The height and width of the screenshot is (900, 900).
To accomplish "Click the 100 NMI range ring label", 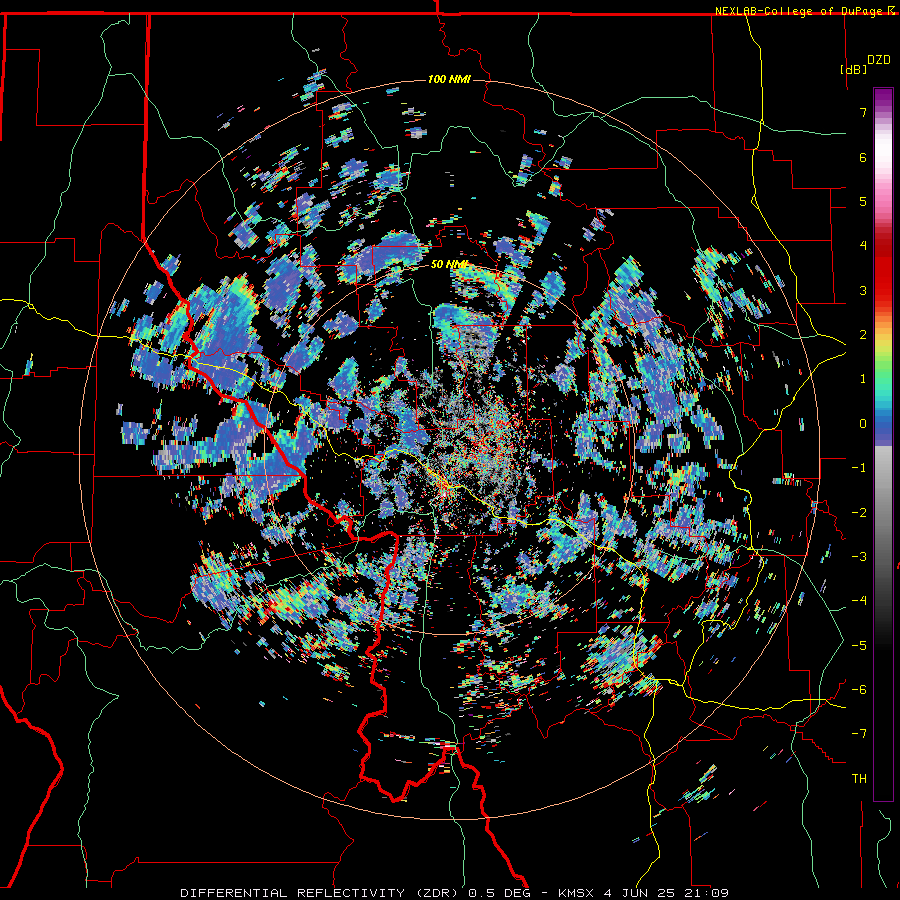I will click(449, 79).
